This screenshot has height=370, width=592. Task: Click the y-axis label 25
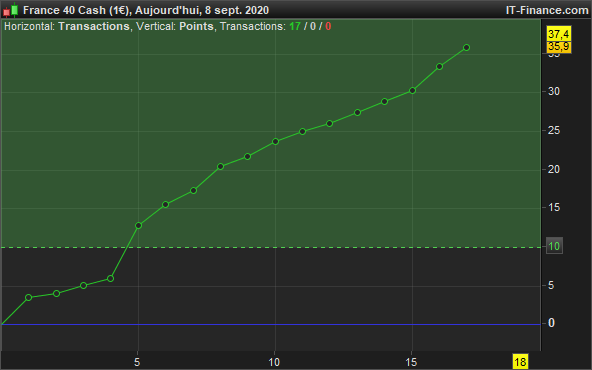click(x=554, y=131)
